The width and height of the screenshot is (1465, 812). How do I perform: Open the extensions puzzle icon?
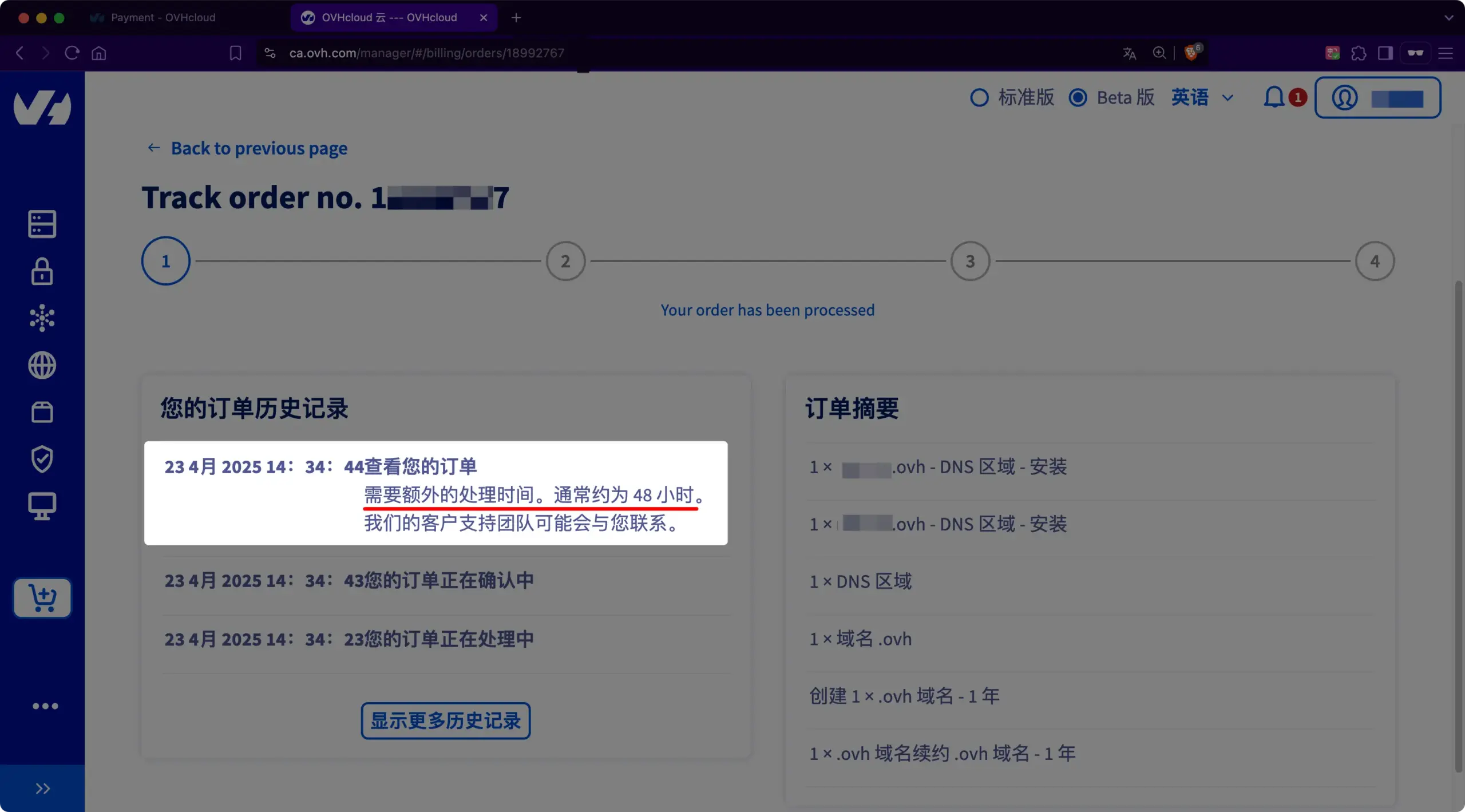tap(1359, 53)
